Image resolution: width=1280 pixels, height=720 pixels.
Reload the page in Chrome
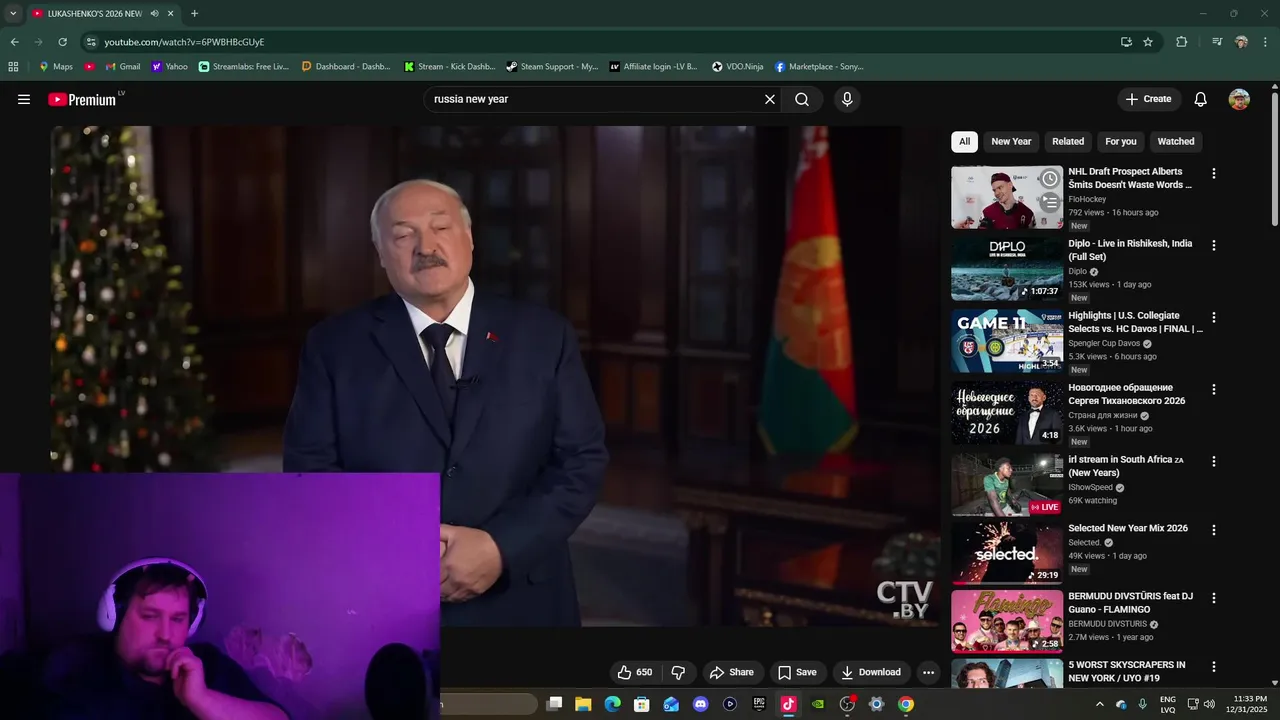point(62,42)
